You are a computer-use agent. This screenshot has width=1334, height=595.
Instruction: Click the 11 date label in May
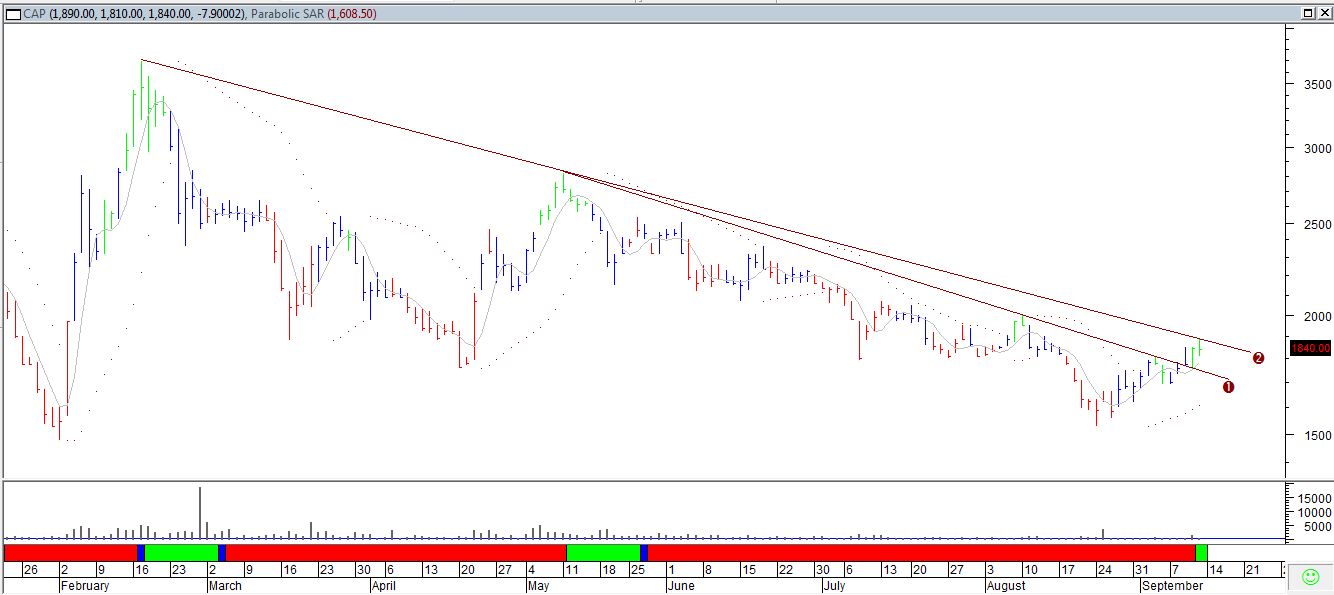[572, 570]
